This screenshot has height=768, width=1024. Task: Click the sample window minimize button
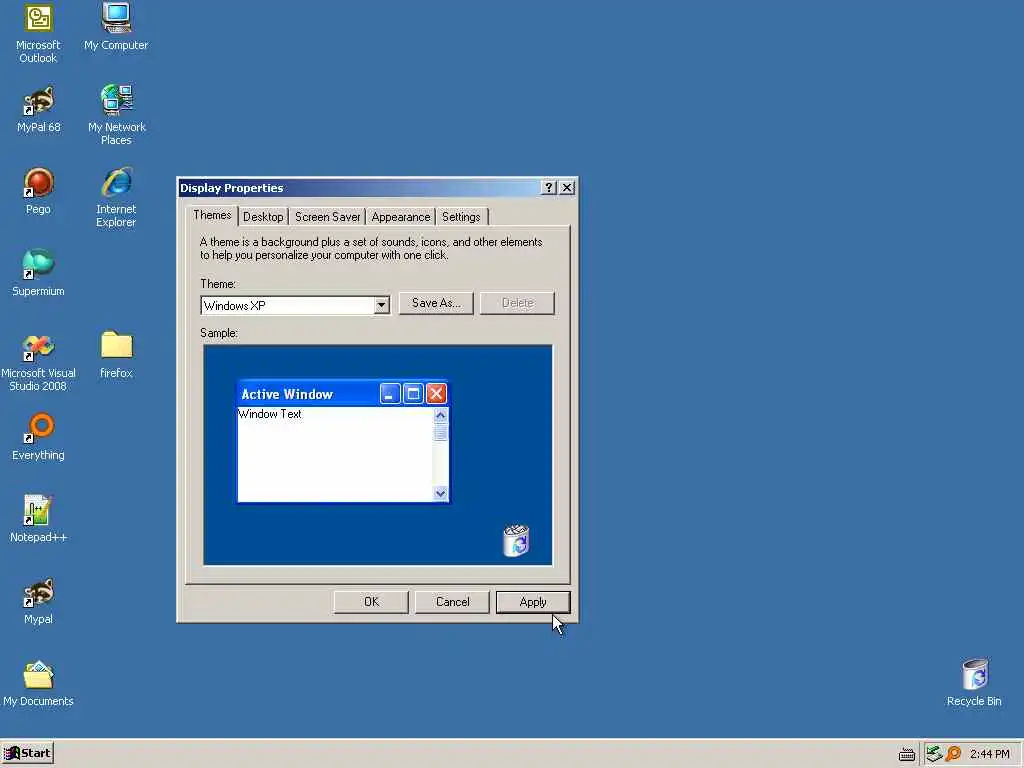click(389, 394)
